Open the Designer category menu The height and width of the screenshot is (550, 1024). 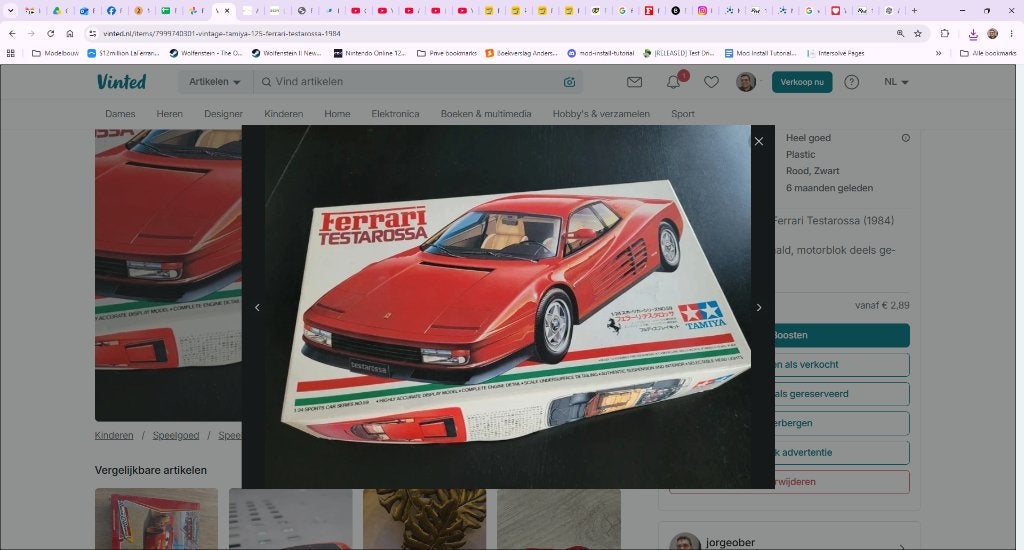coord(223,114)
